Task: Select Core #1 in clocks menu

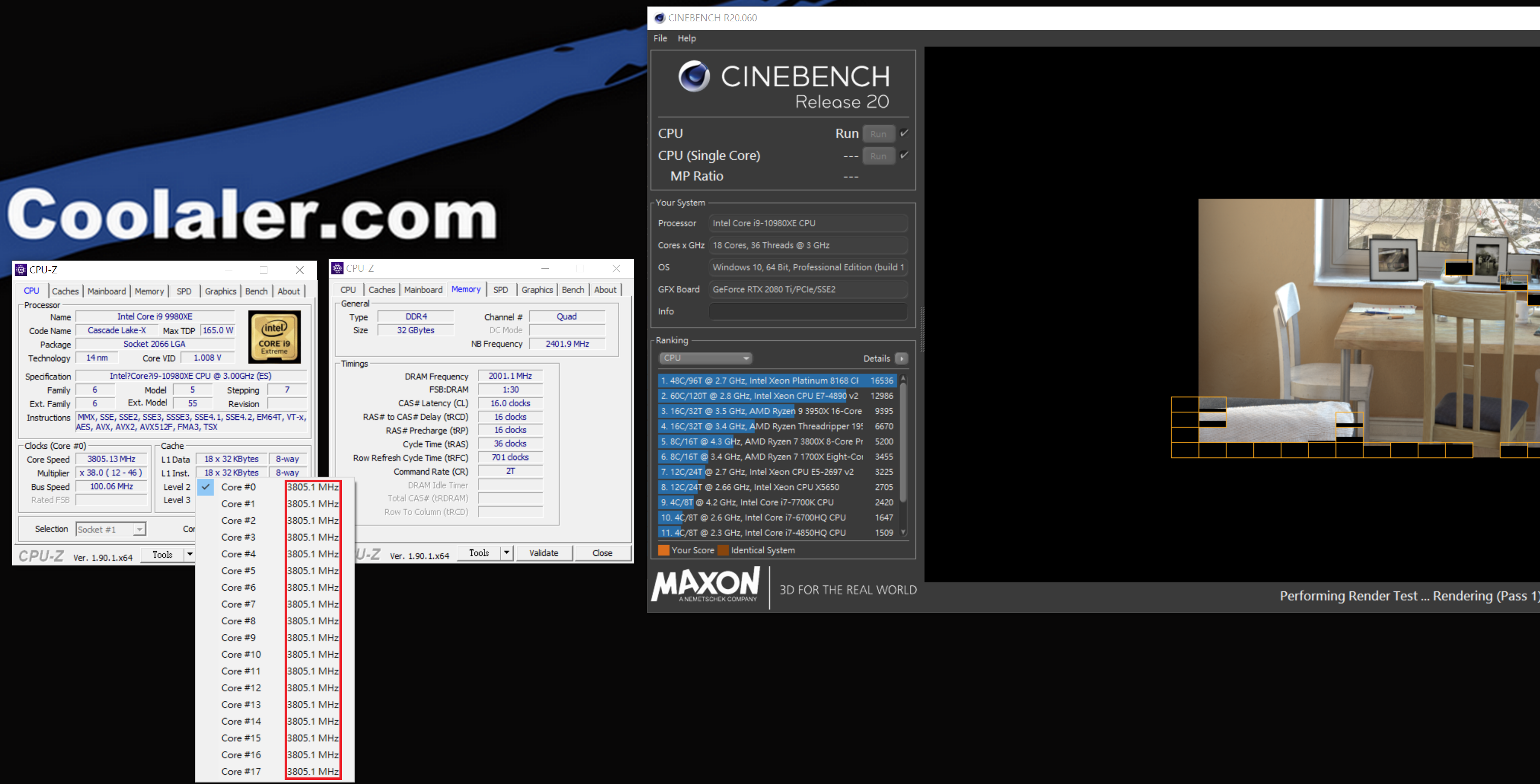Action: click(275, 504)
